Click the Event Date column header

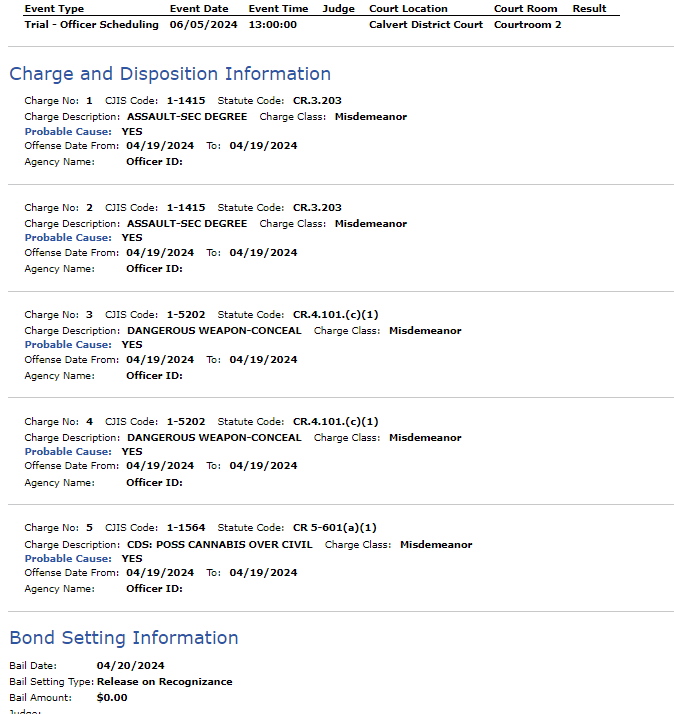click(199, 9)
